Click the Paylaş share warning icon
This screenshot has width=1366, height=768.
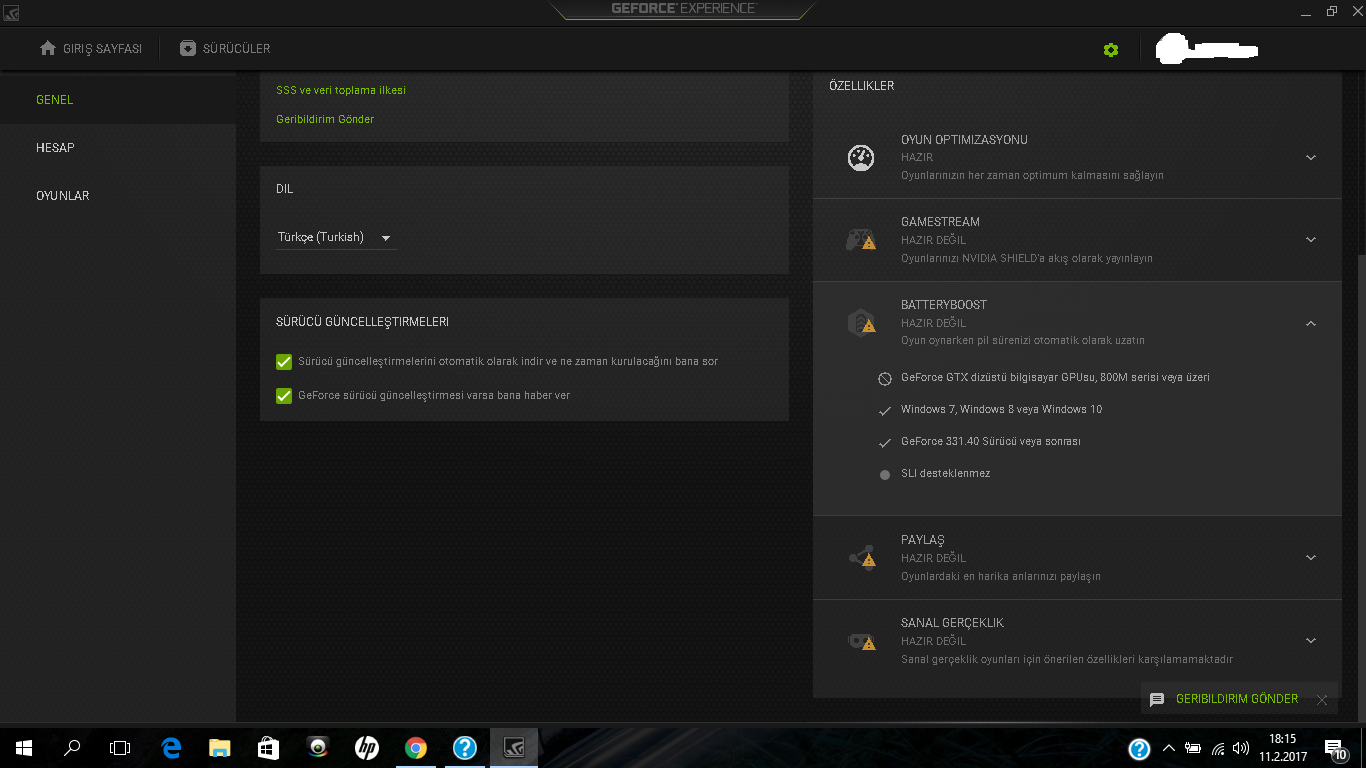pos(861,558)
